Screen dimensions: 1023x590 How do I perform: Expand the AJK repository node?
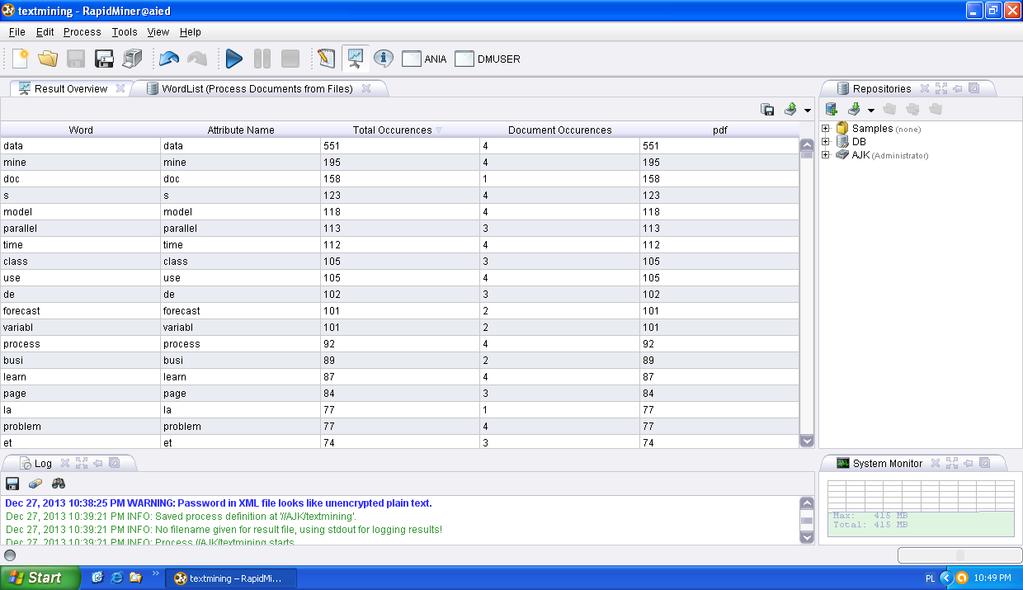point(825,155)
